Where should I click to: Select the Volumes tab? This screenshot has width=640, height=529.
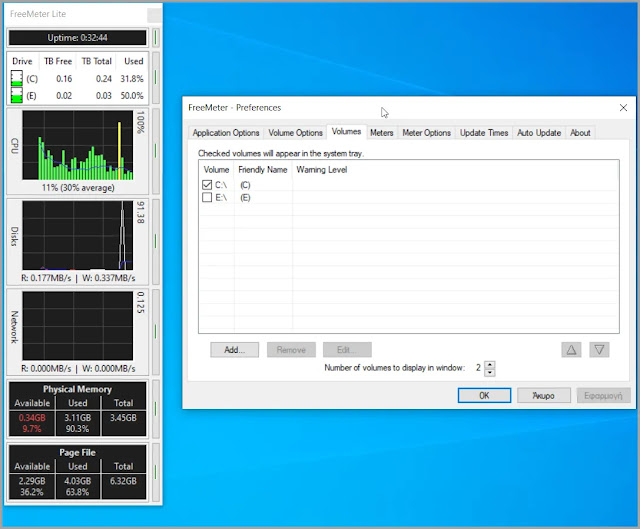click(x=346, y=132)
